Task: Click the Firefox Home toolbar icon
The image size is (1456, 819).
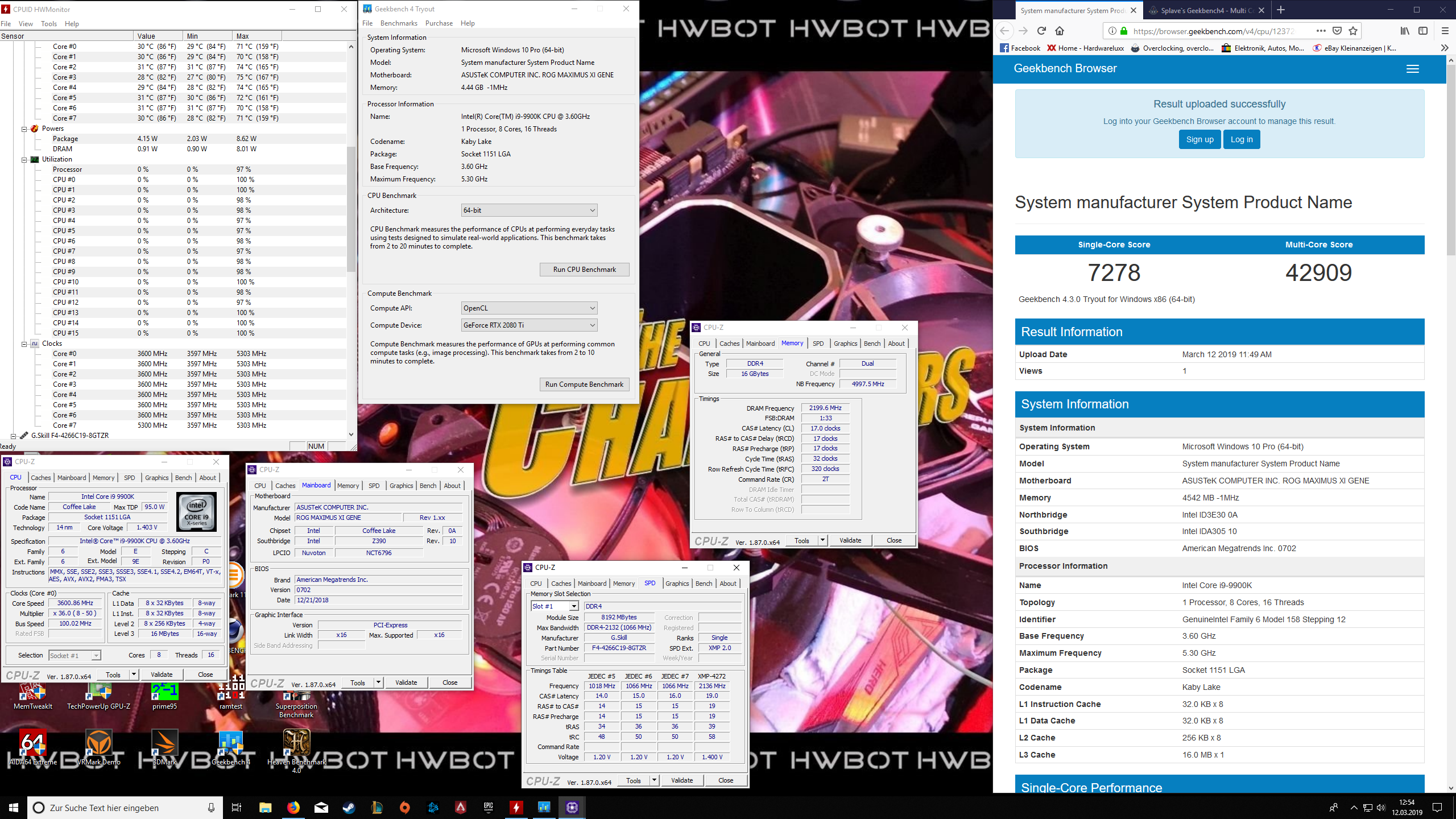Action: 1060,31
